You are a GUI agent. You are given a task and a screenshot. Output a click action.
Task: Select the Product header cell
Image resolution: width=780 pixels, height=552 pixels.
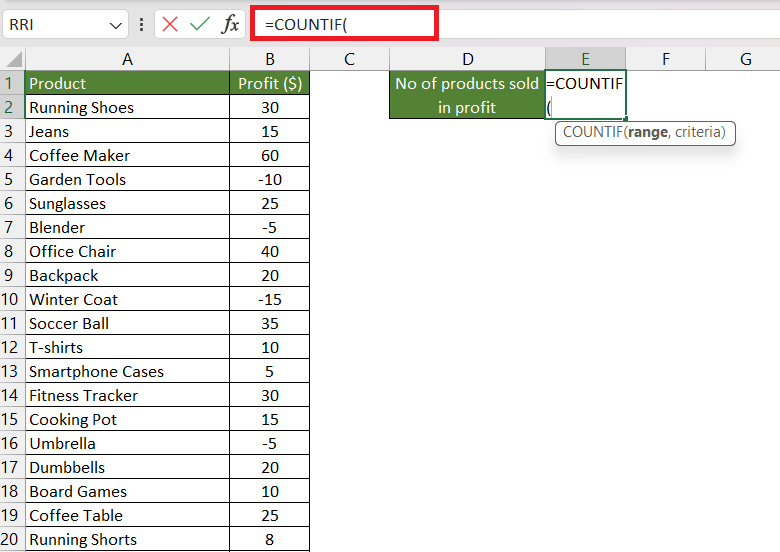click(x=127, y=83)
